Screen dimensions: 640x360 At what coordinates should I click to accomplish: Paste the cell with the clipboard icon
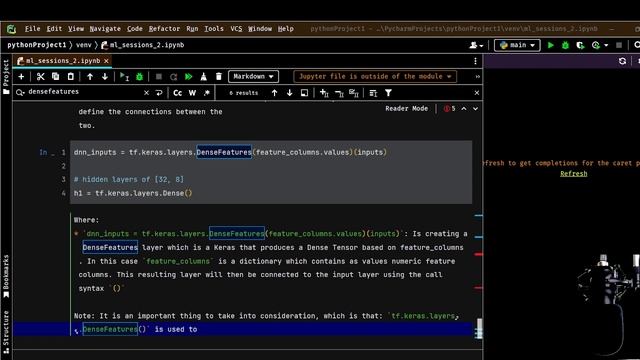(x=71, y=77)
